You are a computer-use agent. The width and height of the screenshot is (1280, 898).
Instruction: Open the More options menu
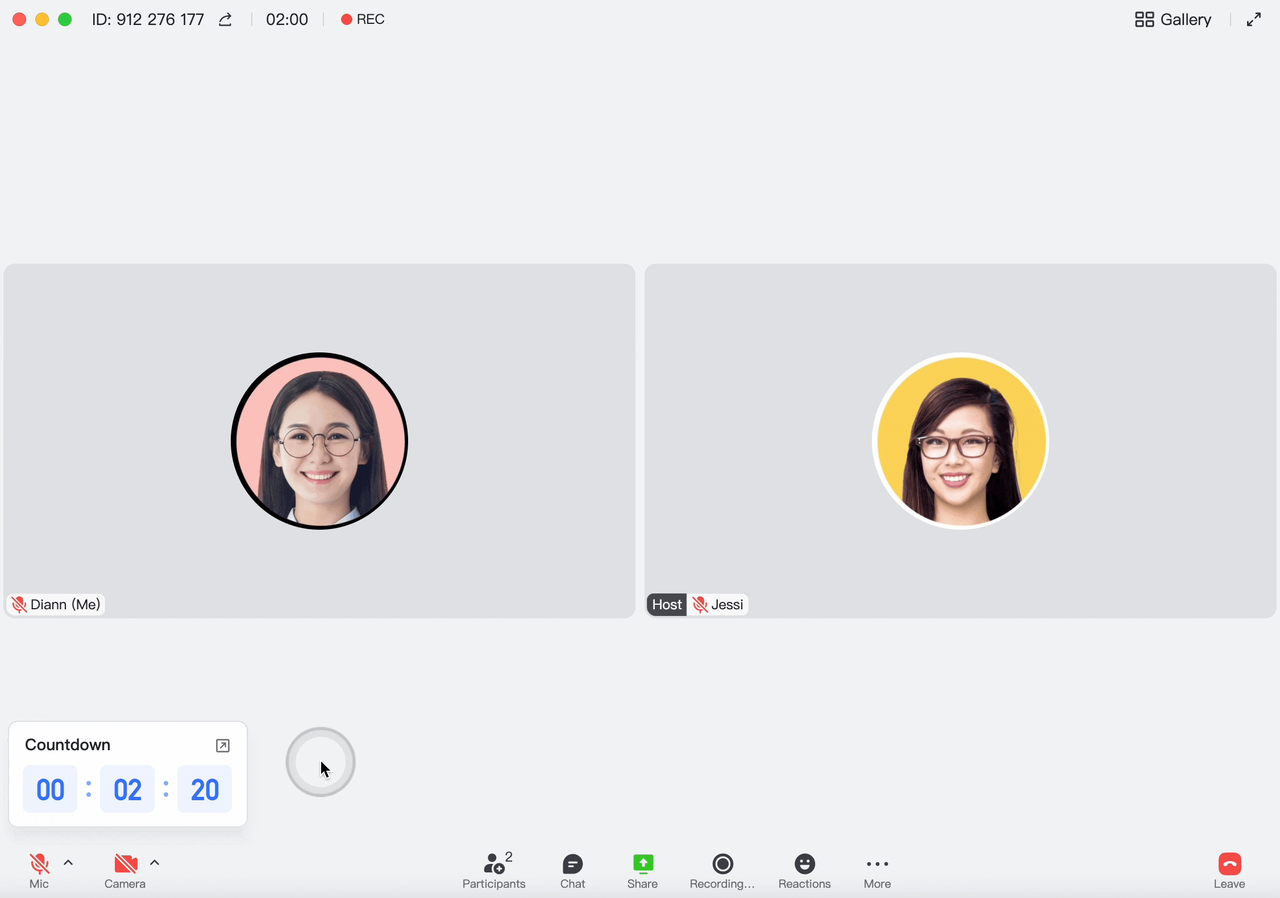[x=877, y=869]
